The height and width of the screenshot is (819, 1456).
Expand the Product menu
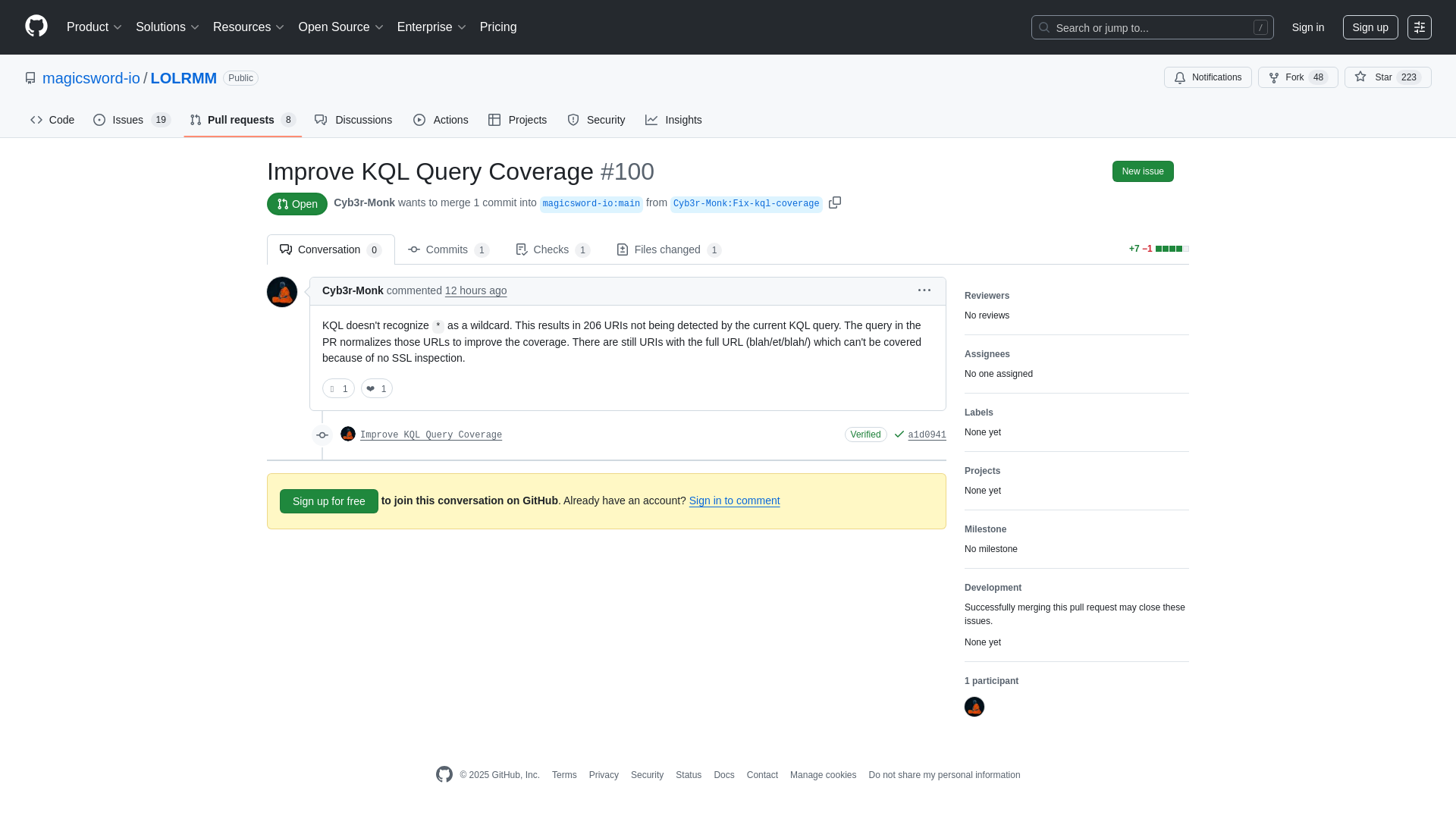[x=94, y=27]
